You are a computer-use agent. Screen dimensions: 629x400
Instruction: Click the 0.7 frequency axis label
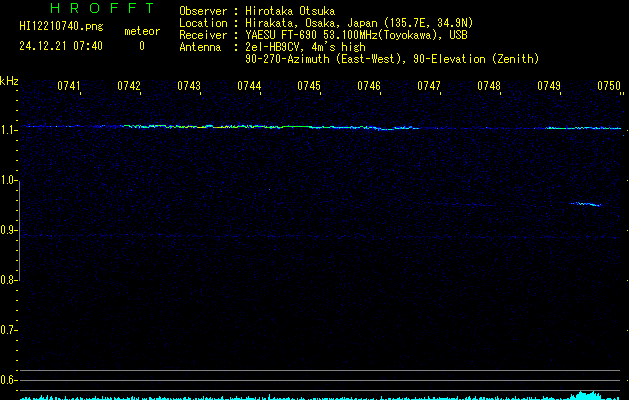[x=8, y=330]
